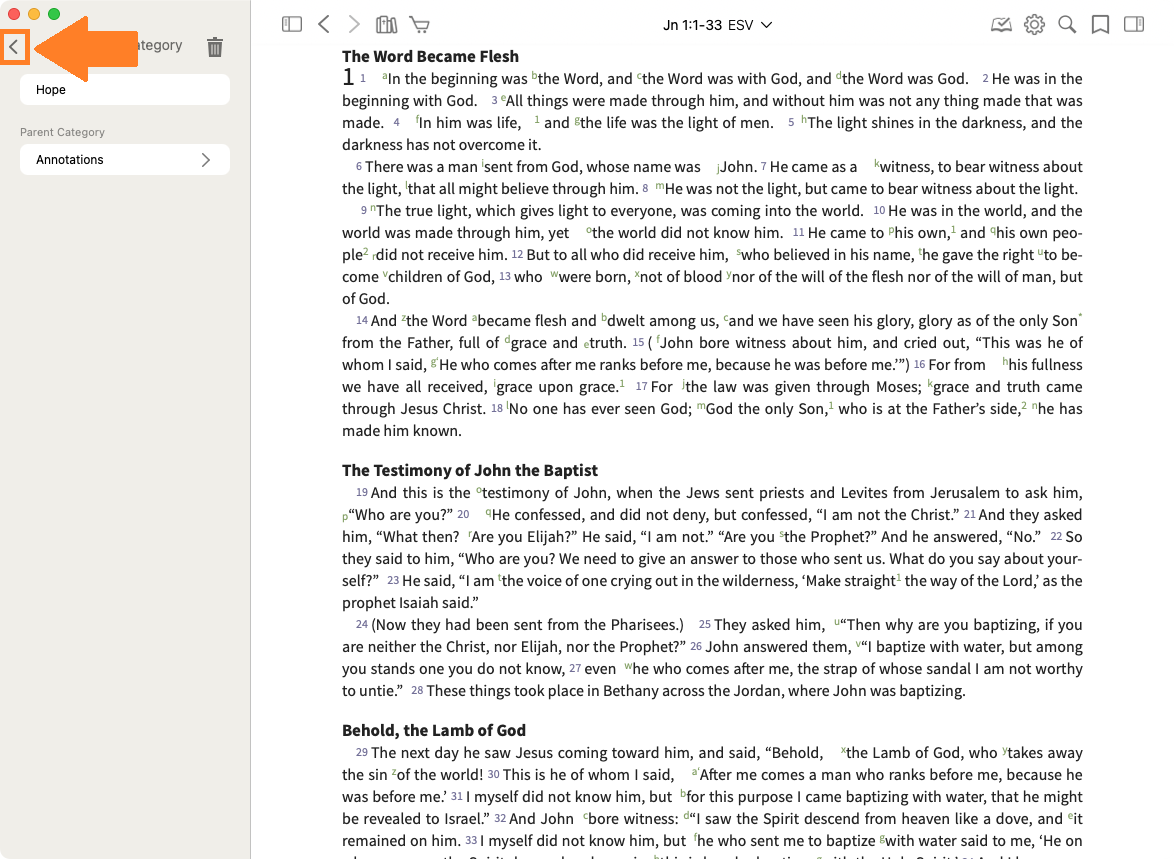Click the search magnifying glass
The width and height of the screenshot is (1174, 859).
tap(1067, 25)
